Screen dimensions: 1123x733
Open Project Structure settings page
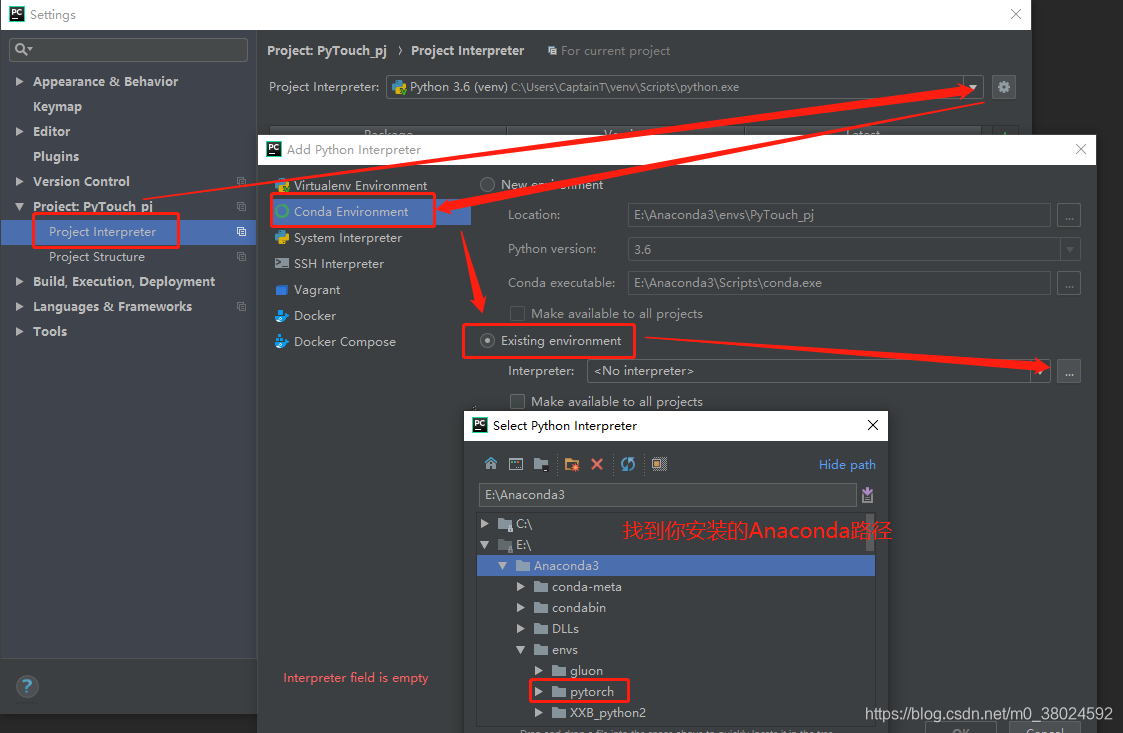pos(97,257)
